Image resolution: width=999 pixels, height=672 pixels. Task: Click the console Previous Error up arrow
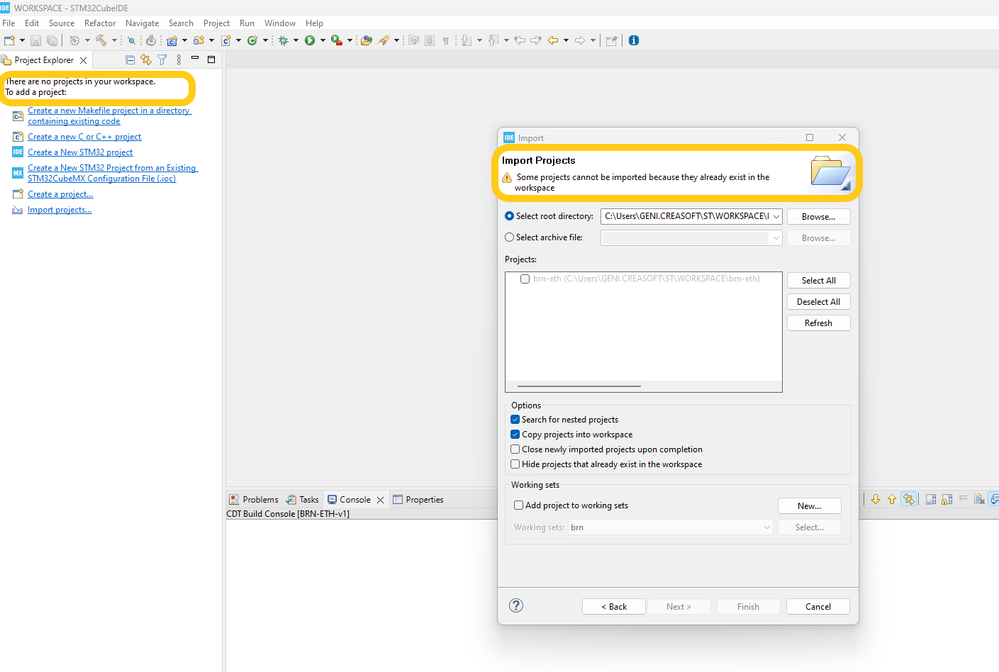tap(892, 499)
